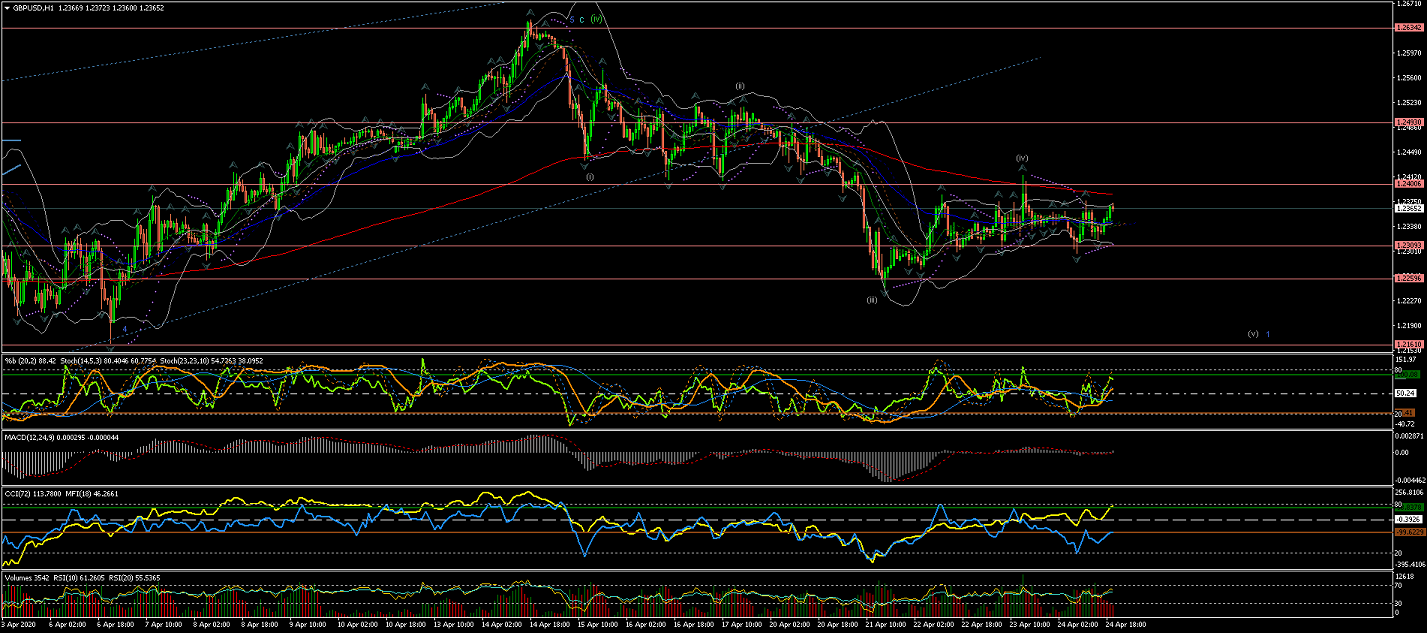The image size is (1427, 633).
Task: Click the (v) projected wave label
Action: point(1253,333)
